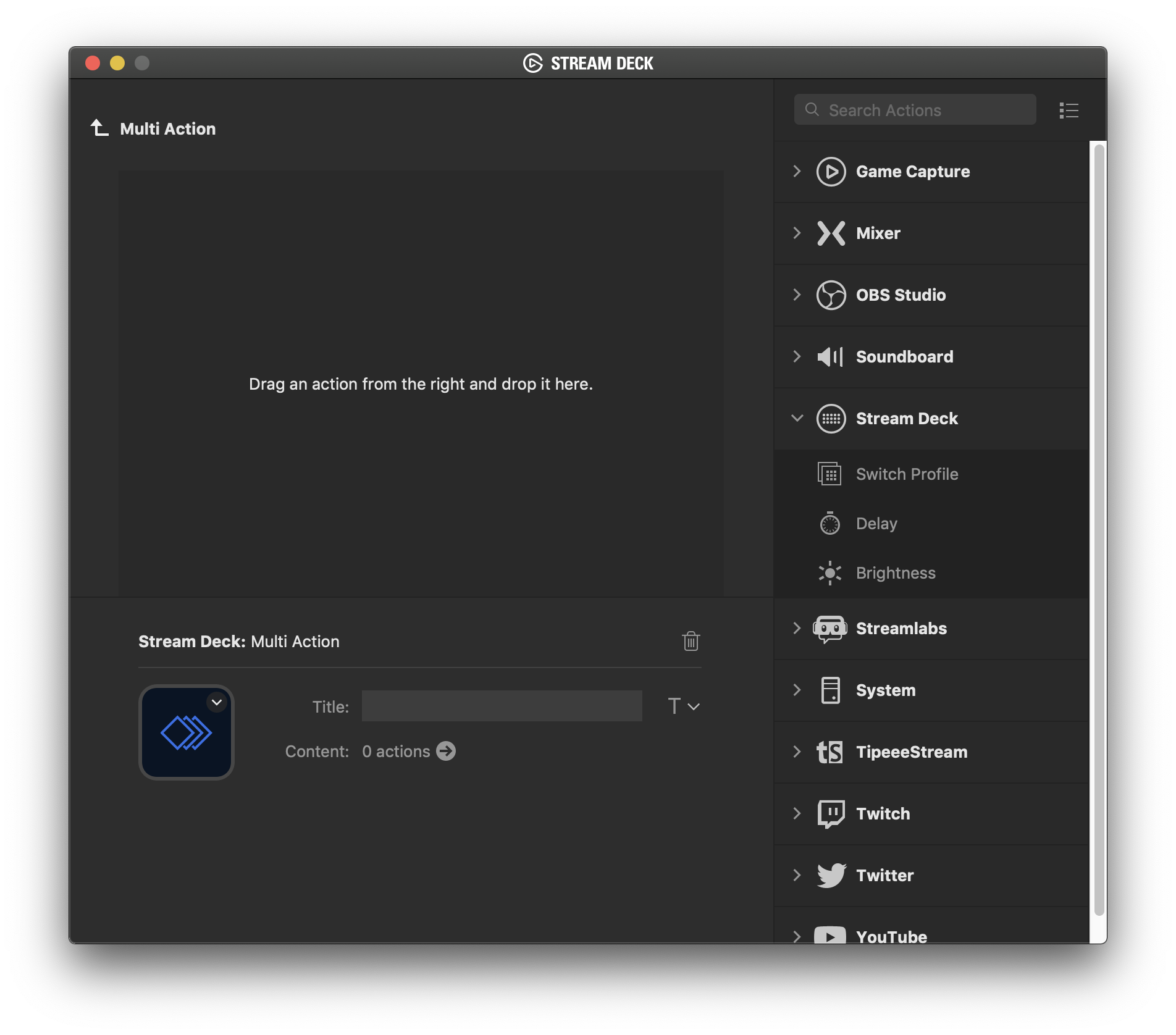
Task: Expand the YouTube category chevron
Action: coord(797,936)
